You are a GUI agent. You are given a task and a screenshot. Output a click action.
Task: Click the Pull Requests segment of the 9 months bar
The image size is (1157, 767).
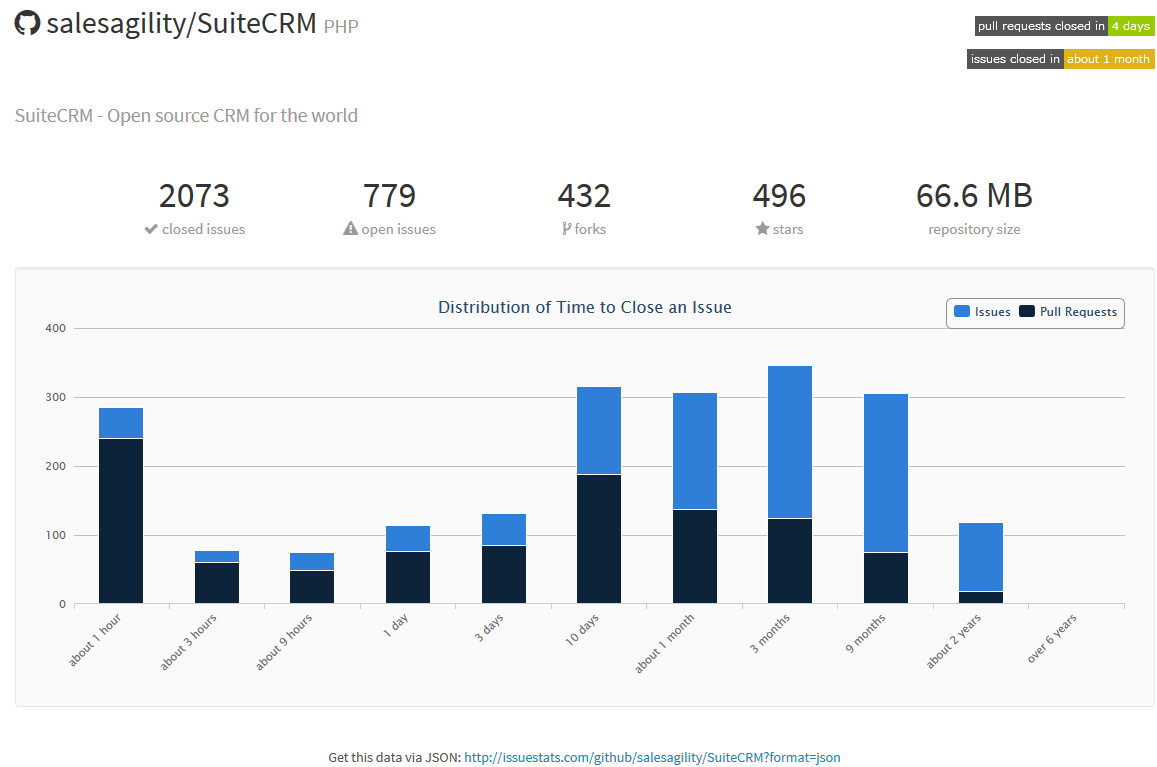tap(886, 578)
